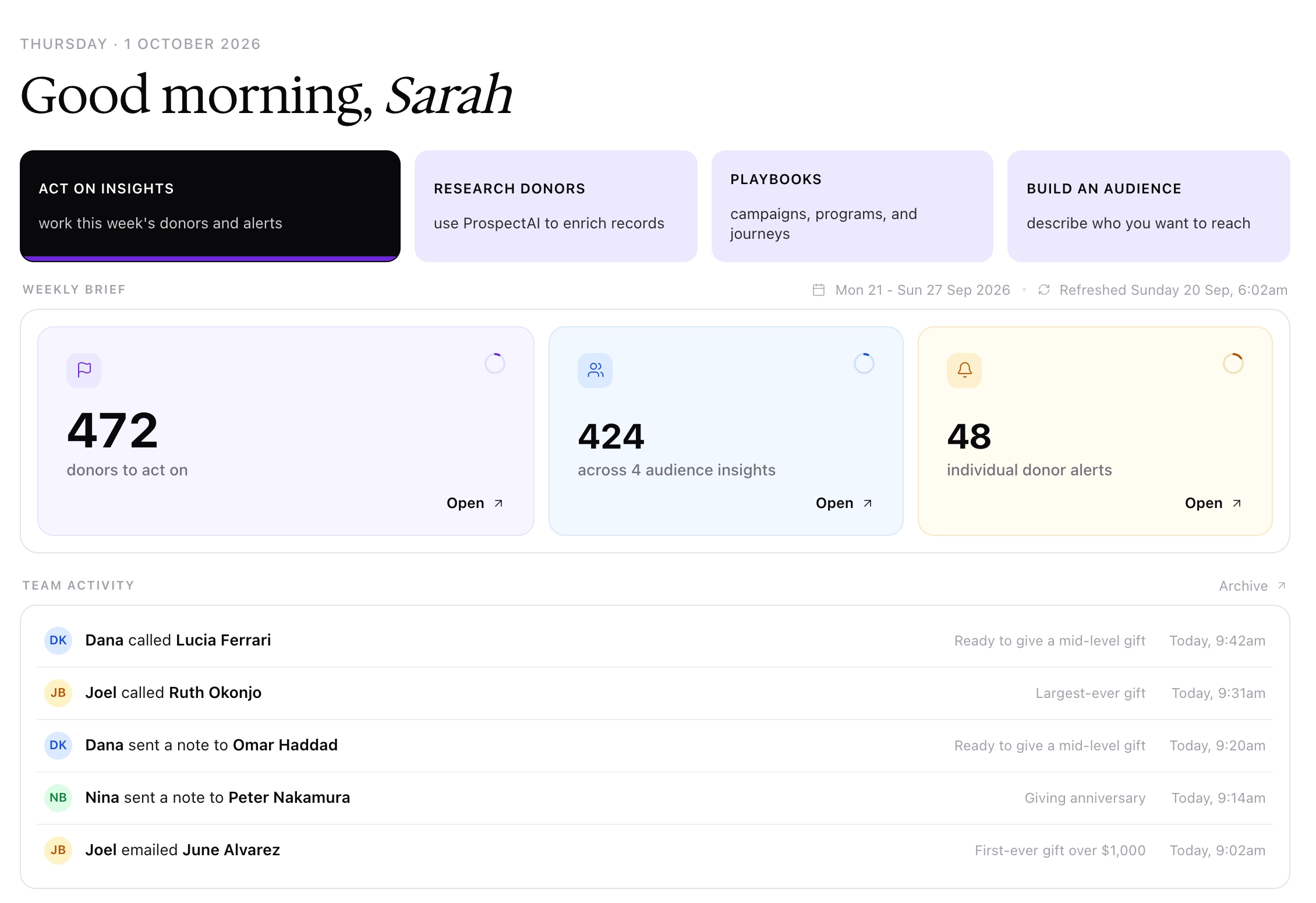Go to Build an Audience tab
This screenshot has height=903, width=1316.
(1149, 206)
